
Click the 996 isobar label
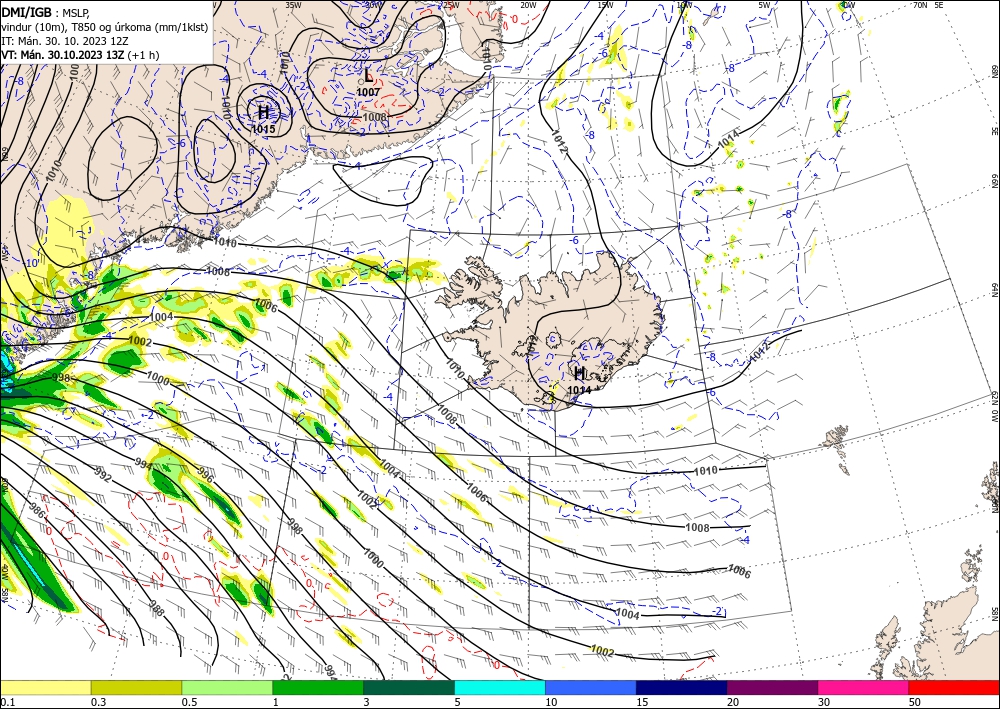click(205, 475)
